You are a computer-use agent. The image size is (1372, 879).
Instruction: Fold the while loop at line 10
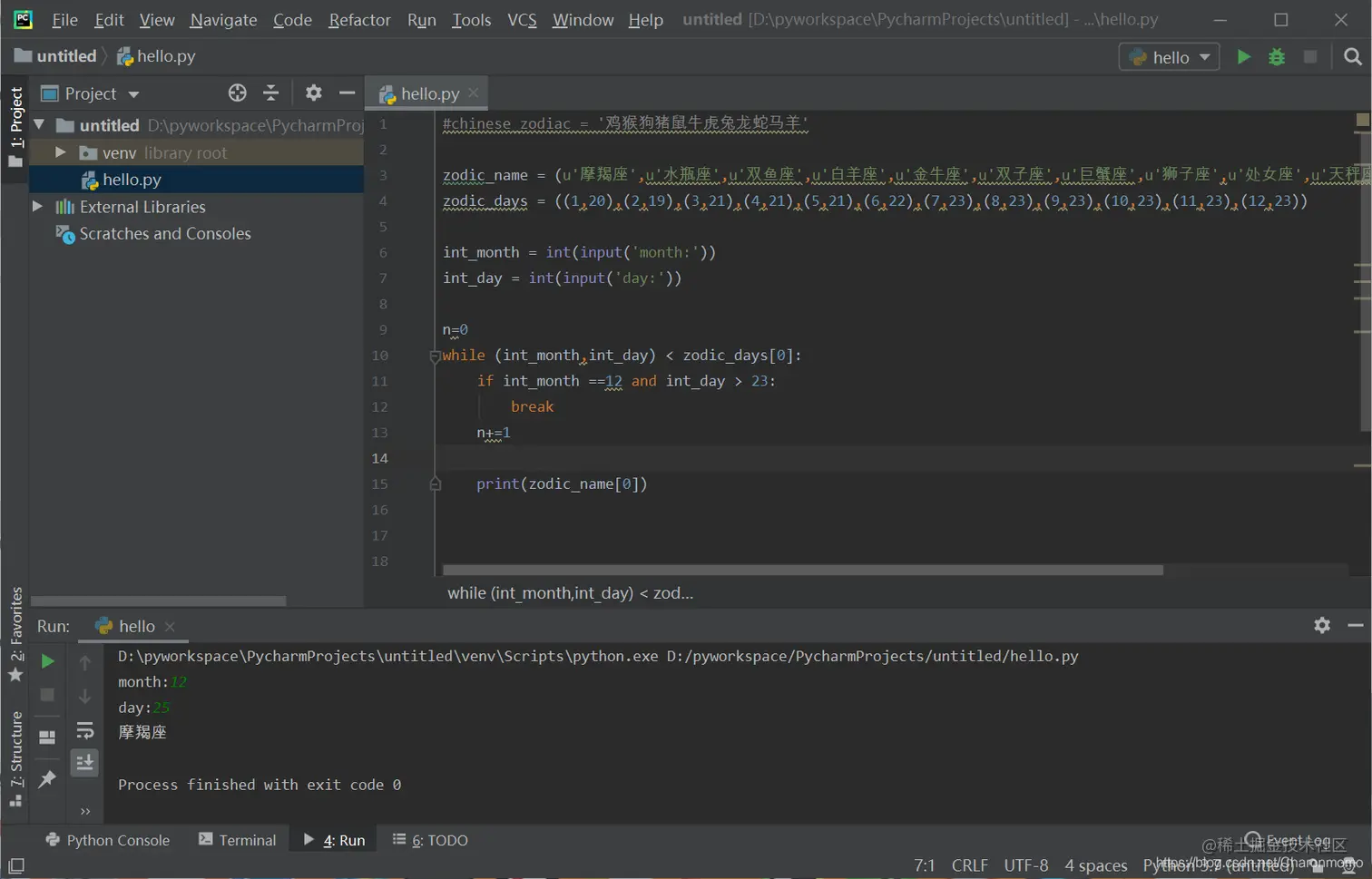[x=435, y=356]
